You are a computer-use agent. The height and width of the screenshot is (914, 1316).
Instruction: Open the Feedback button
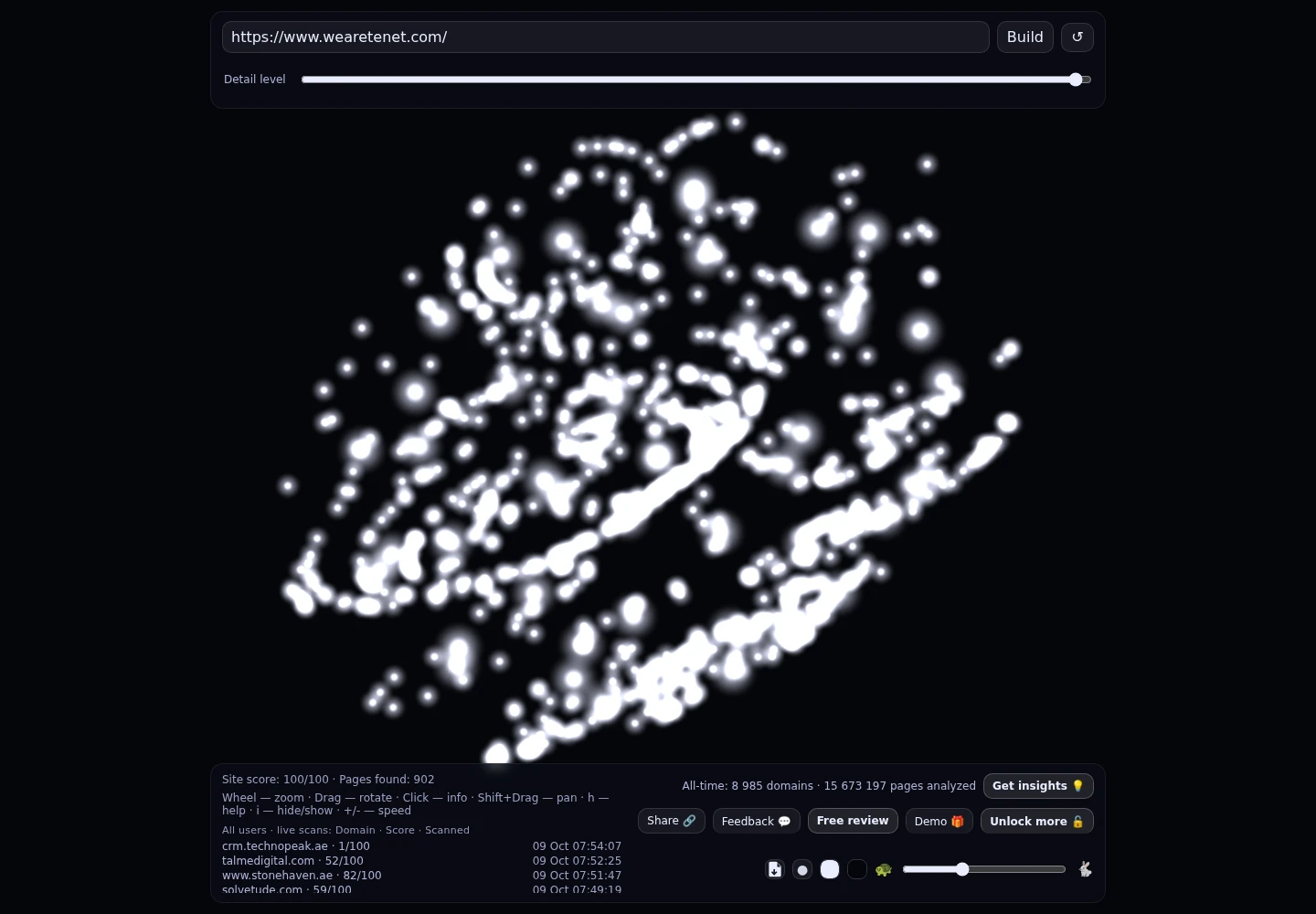757,821
